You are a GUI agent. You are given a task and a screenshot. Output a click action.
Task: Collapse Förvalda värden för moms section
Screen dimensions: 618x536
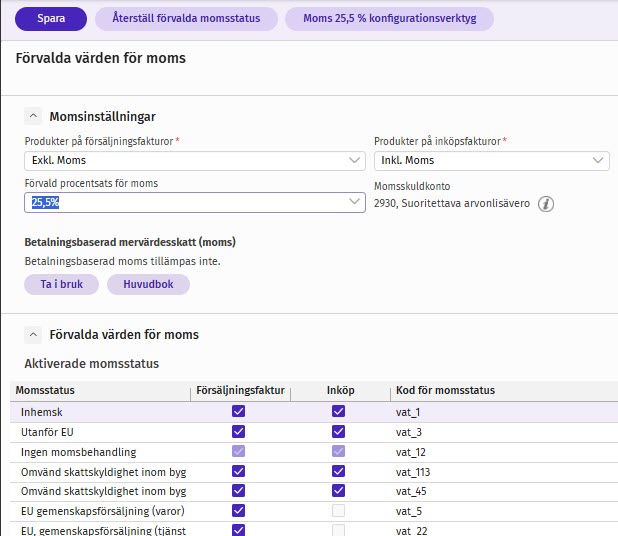click(33, 335)
